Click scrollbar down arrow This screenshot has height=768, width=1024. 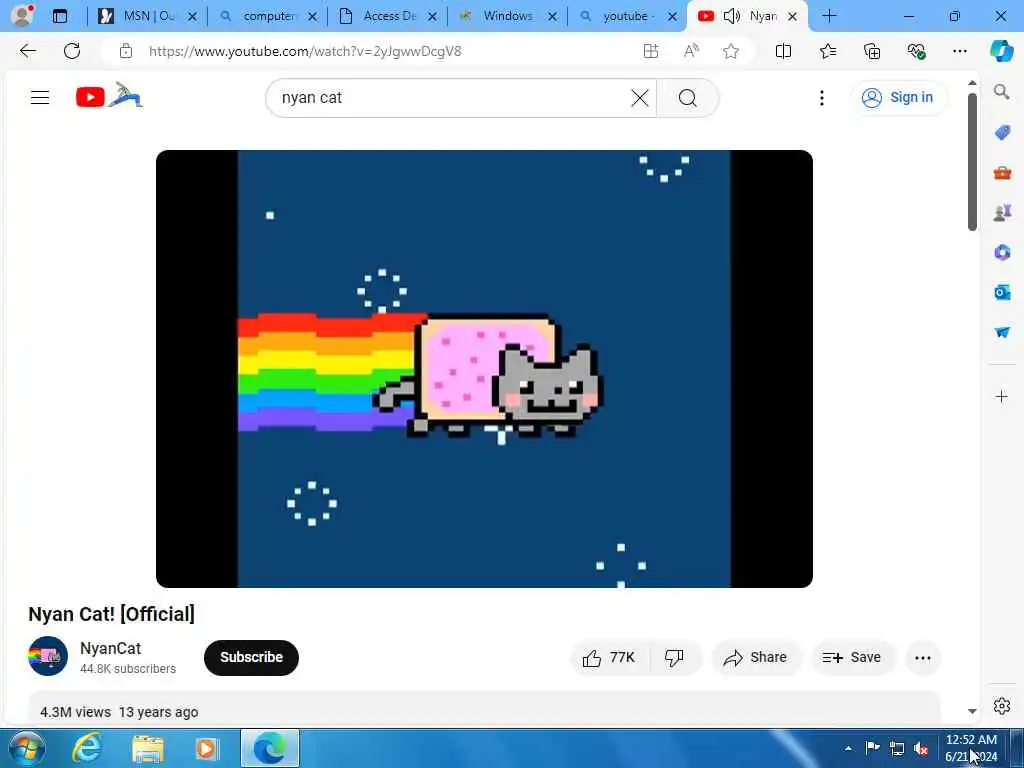tap(972, 711)
